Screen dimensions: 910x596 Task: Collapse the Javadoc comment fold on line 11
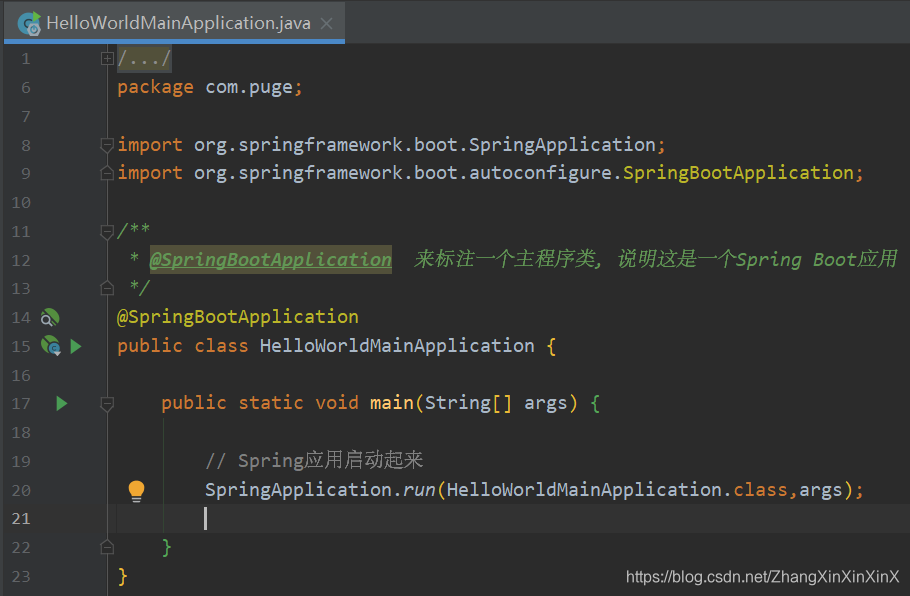pos(107,232)
